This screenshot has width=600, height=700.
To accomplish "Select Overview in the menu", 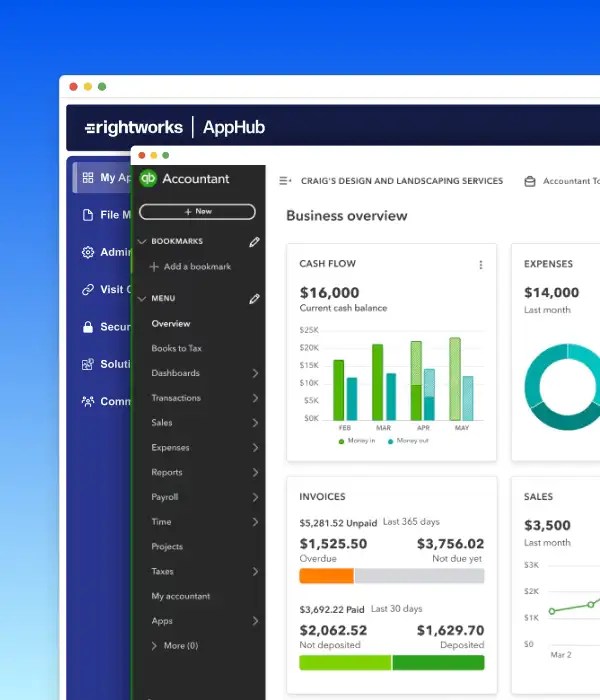I will tap(171, 324).
